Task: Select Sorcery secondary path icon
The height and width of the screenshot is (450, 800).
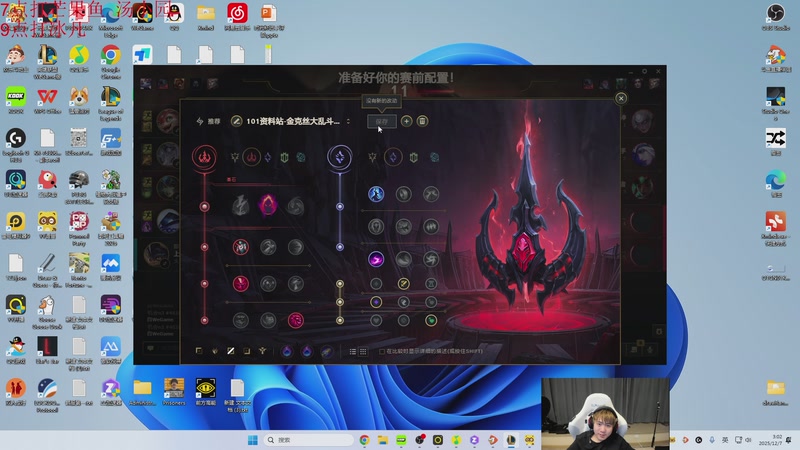Action: [x=393, y=157]
